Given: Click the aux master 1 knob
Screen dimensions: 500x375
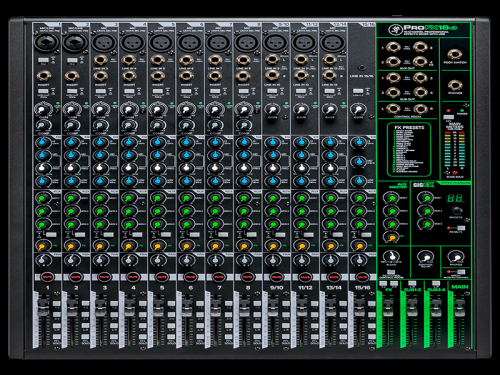Looking at the screenshot, I should click(391, 198).
